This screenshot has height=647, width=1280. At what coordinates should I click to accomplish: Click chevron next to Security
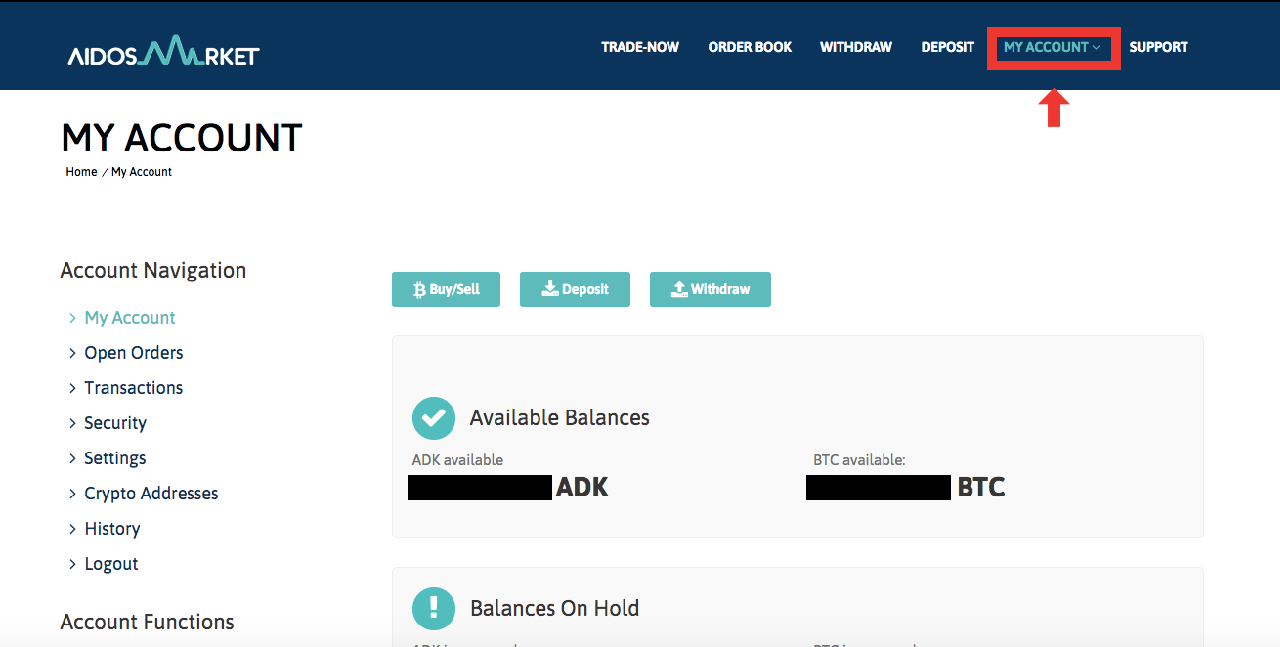tap(72, 423)
